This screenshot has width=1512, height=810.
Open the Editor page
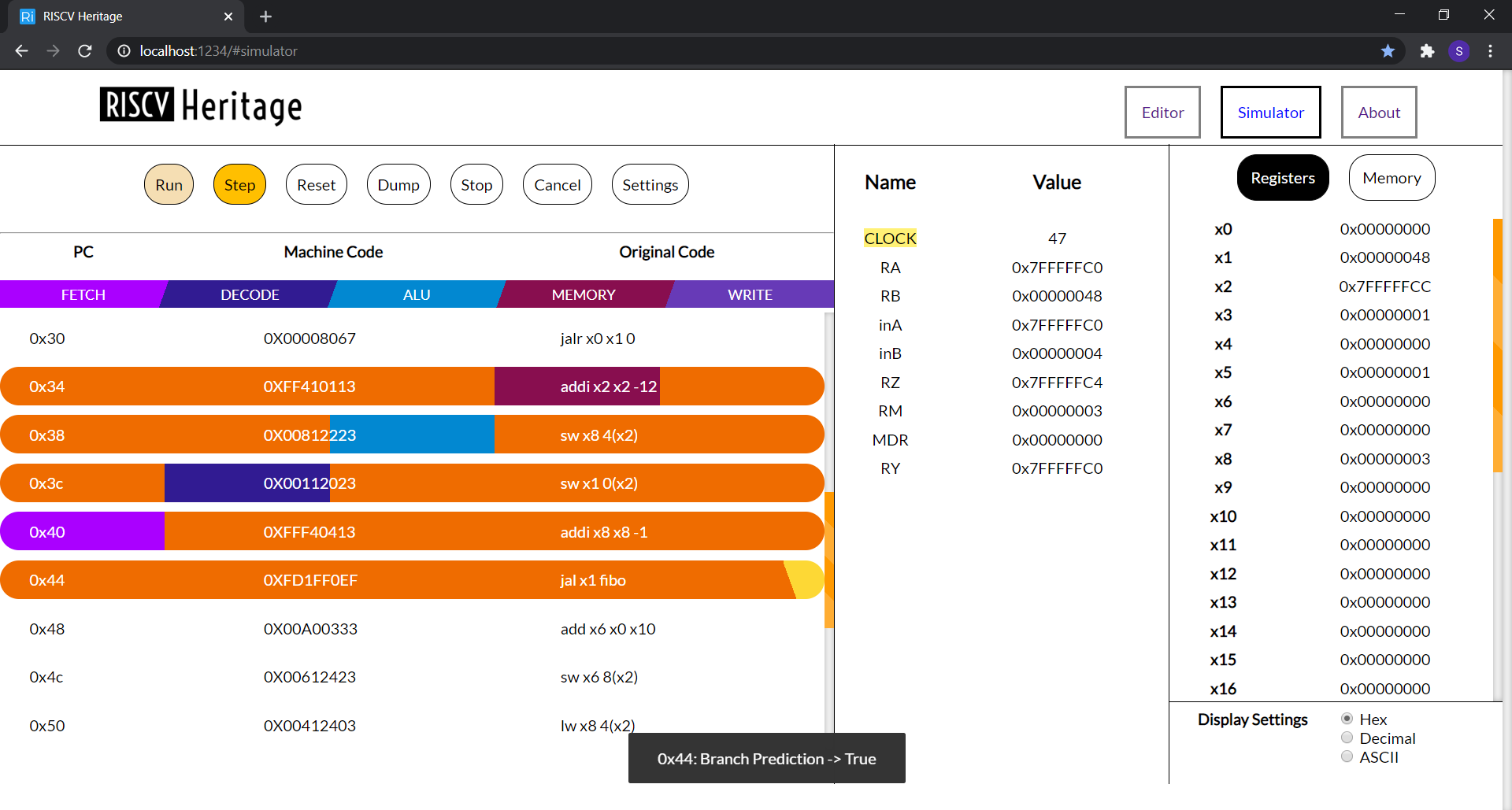(1162, 113)
